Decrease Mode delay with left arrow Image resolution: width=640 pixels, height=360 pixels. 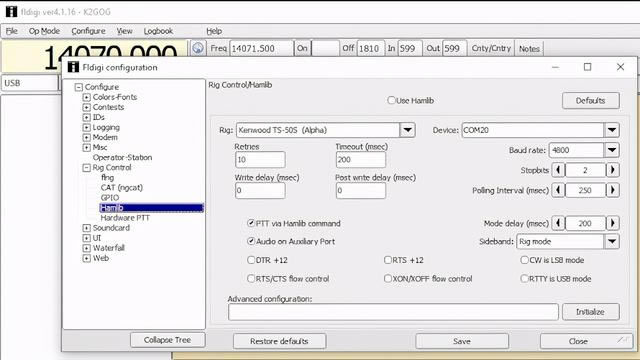pos(558,223)
